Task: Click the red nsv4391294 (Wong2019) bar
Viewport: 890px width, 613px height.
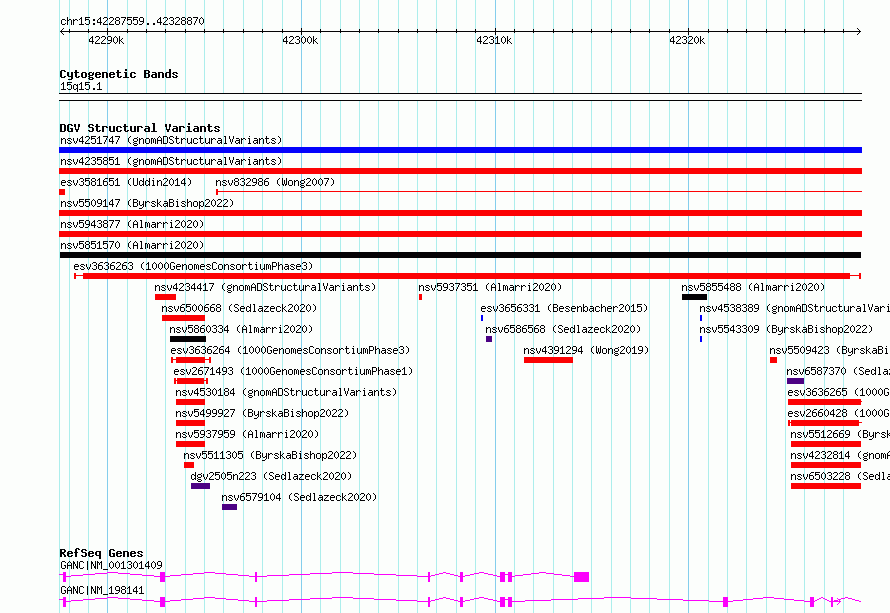Action: 548,360
